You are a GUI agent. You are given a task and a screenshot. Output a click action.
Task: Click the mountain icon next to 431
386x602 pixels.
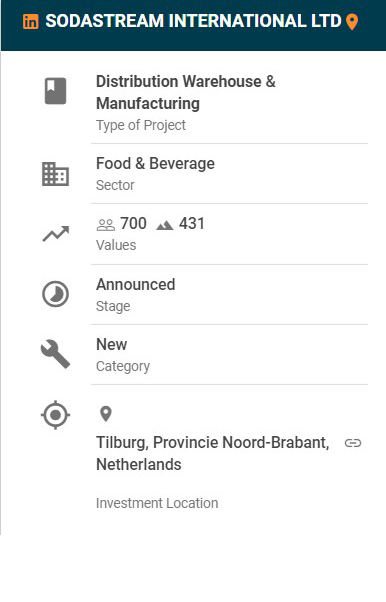(x=165, y=225)
